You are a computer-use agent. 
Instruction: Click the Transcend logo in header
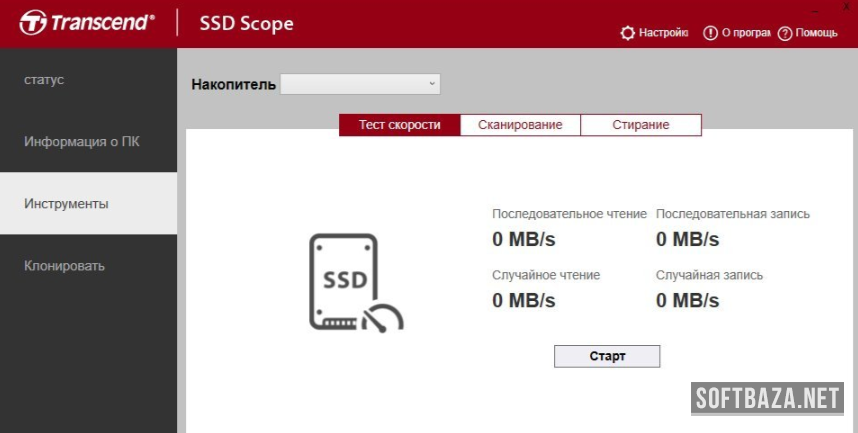point(87,22)
